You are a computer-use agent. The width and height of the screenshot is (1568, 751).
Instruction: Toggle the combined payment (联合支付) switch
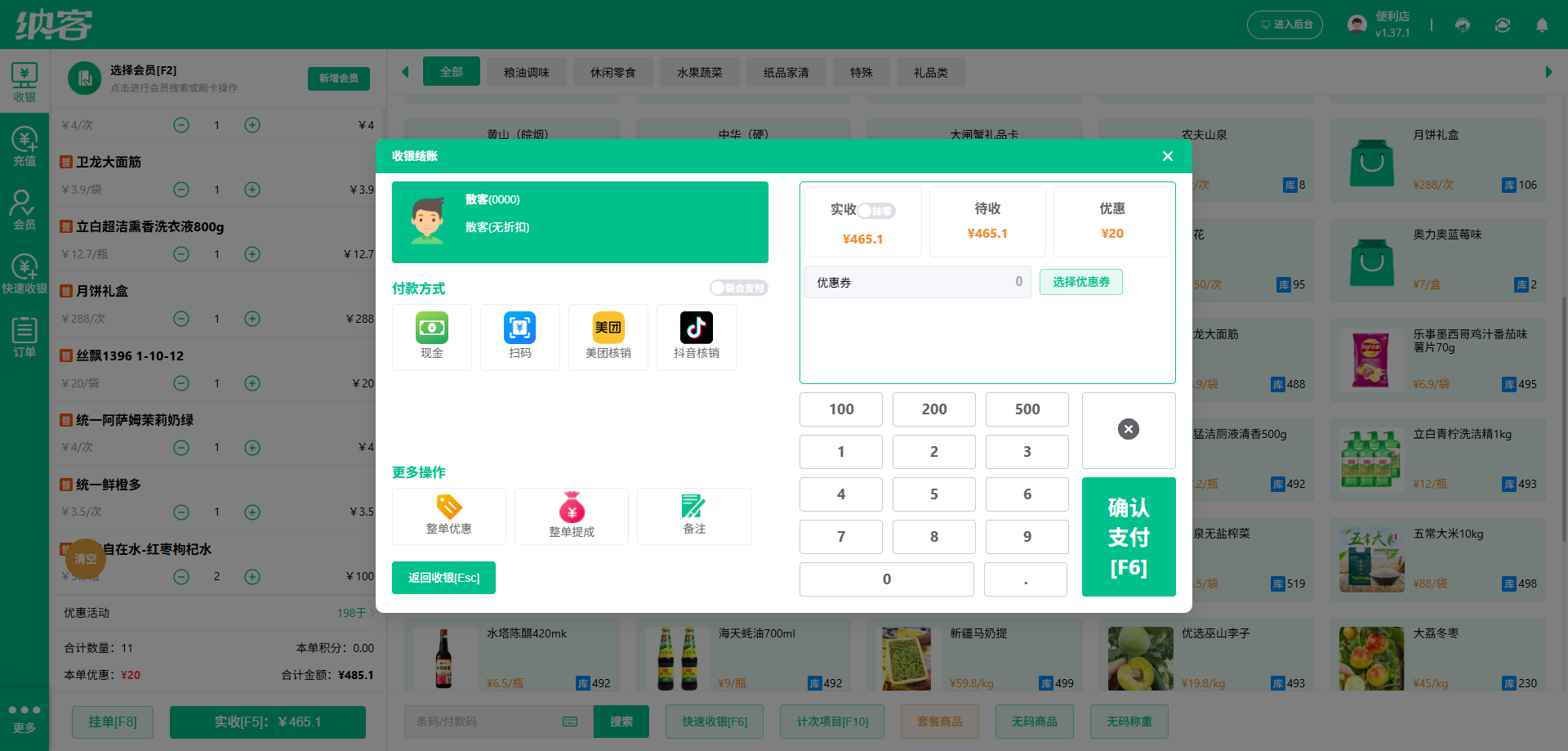(x=738, y=288)
